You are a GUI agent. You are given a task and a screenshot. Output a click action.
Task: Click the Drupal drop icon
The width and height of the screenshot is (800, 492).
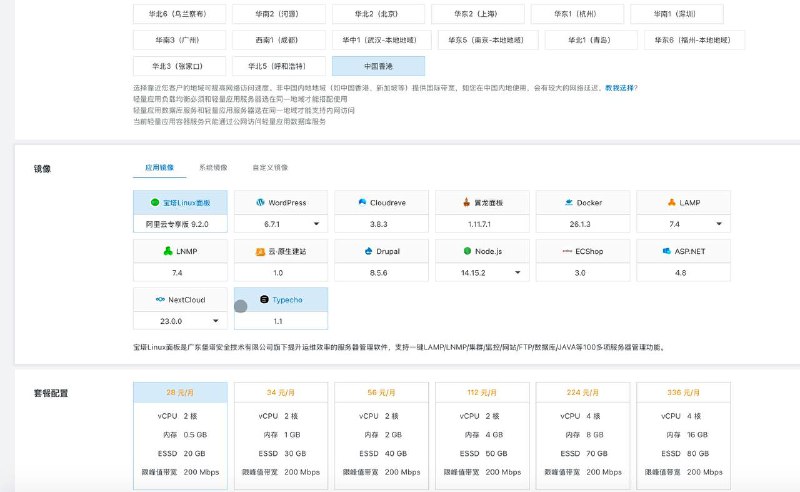click(368, 251)
